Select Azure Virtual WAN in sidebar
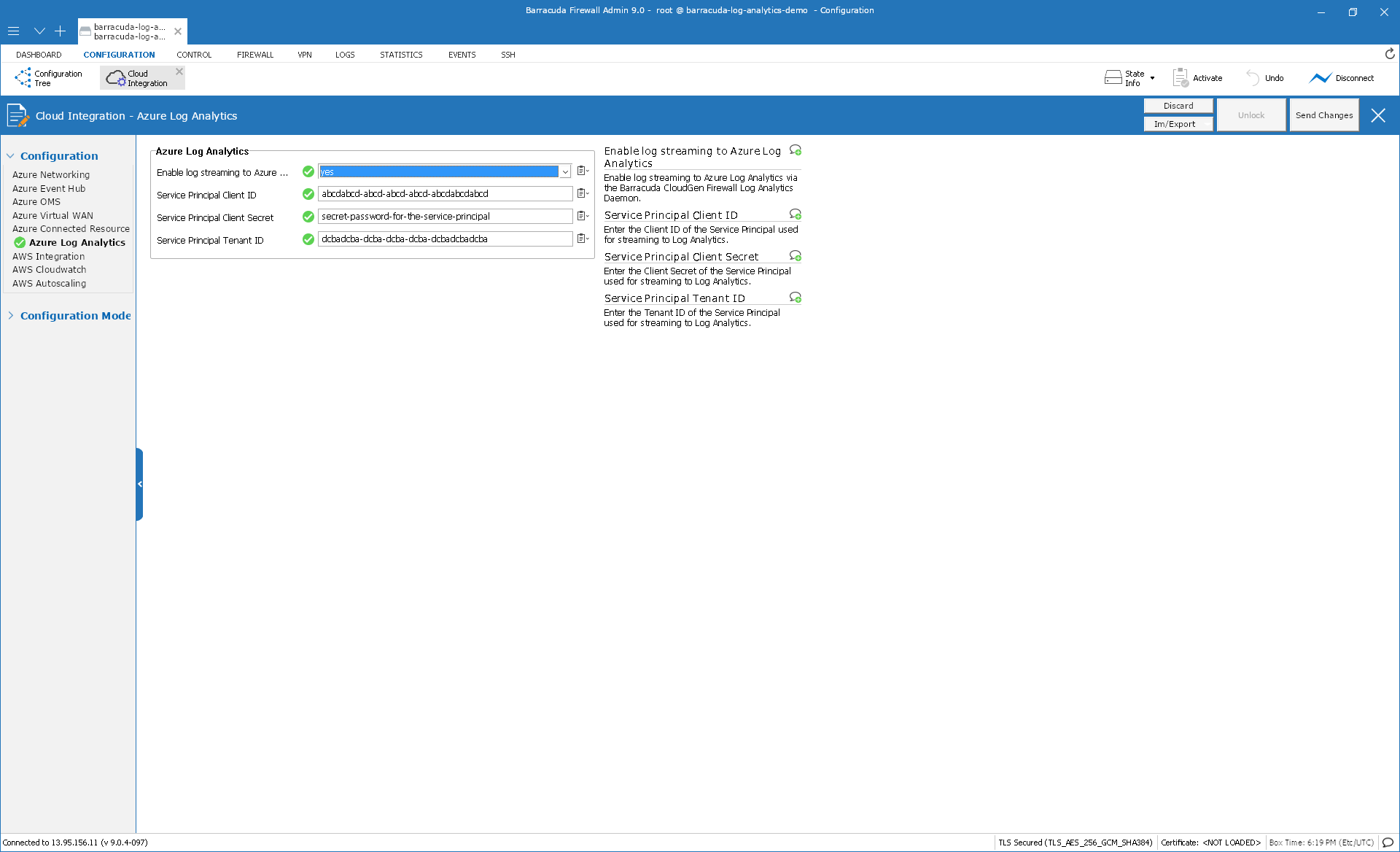Viewport: 1400px width, 852px height. point(52,216)
